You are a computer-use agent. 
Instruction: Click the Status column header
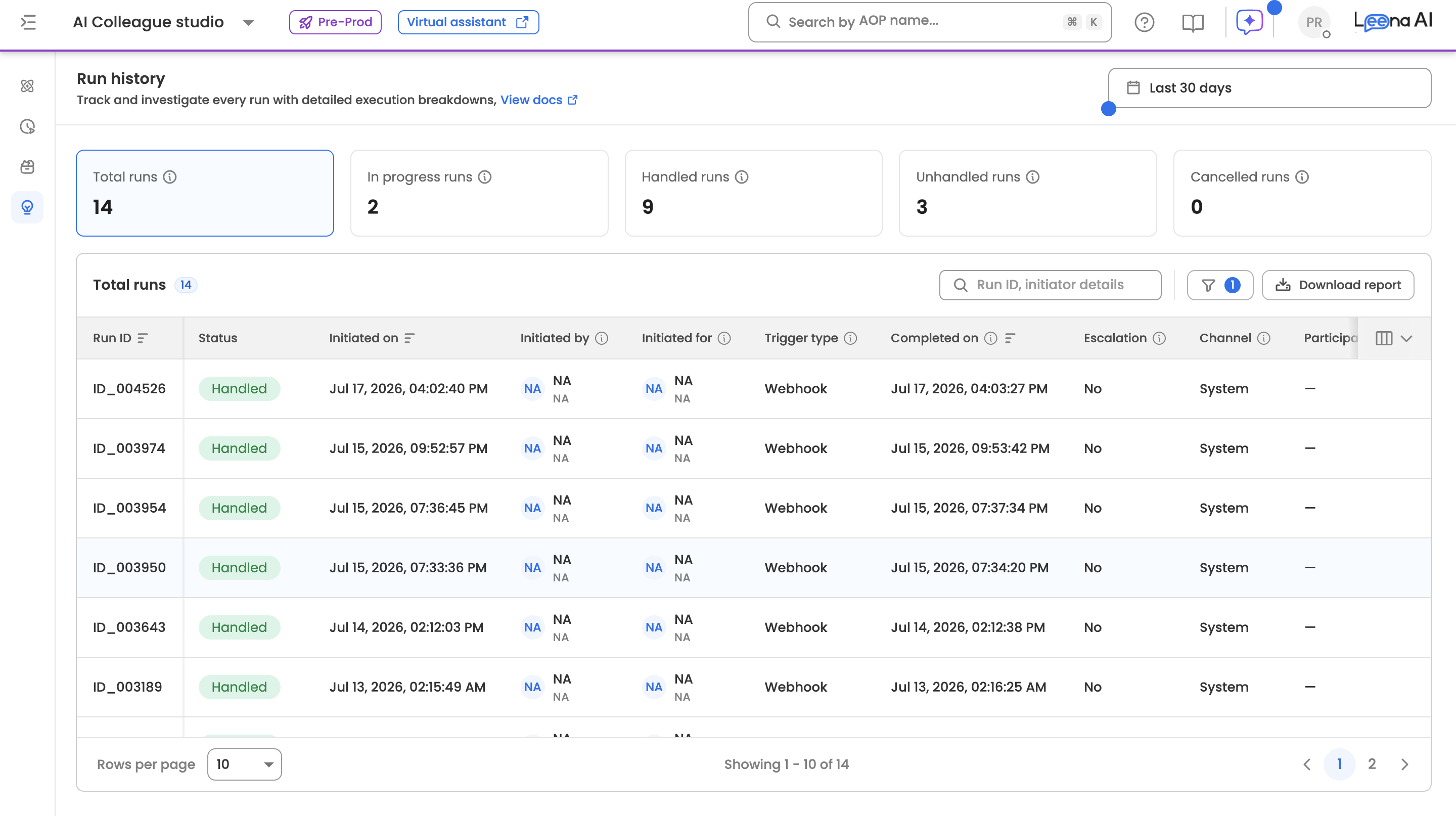(x=217, y=338)
